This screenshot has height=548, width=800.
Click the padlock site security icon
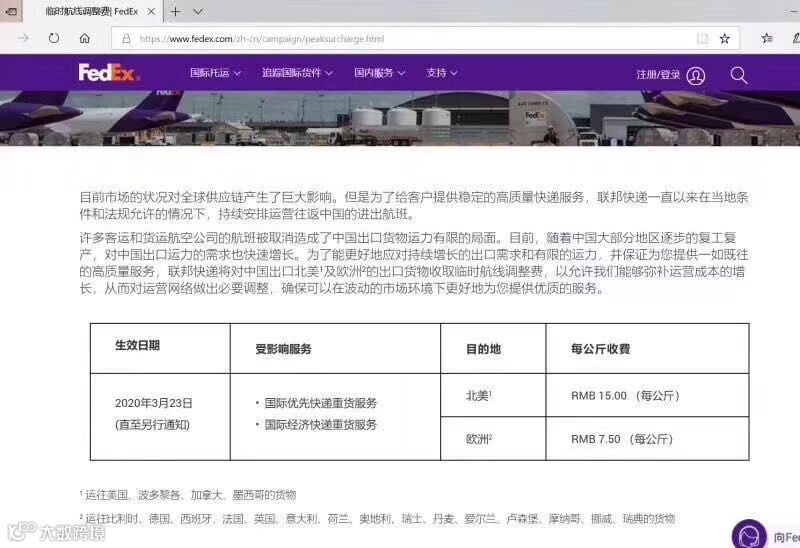127,39
